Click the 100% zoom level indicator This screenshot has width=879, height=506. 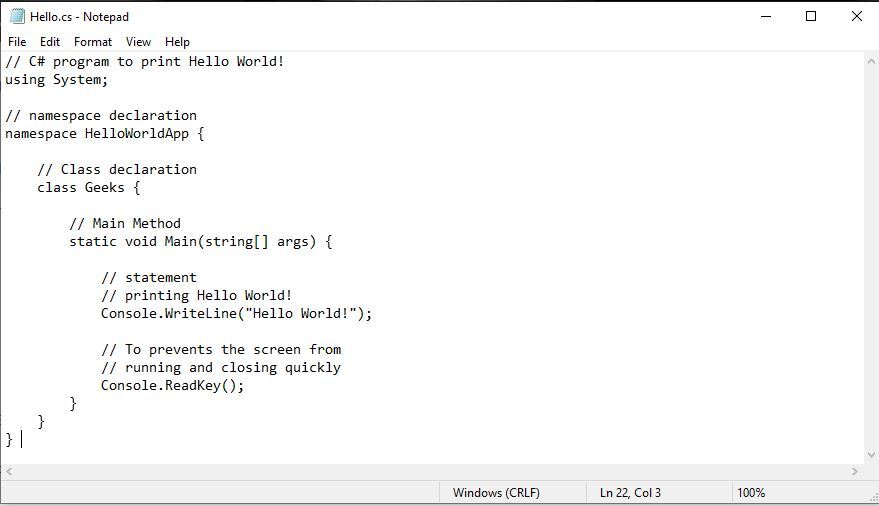tap(751, 493)
